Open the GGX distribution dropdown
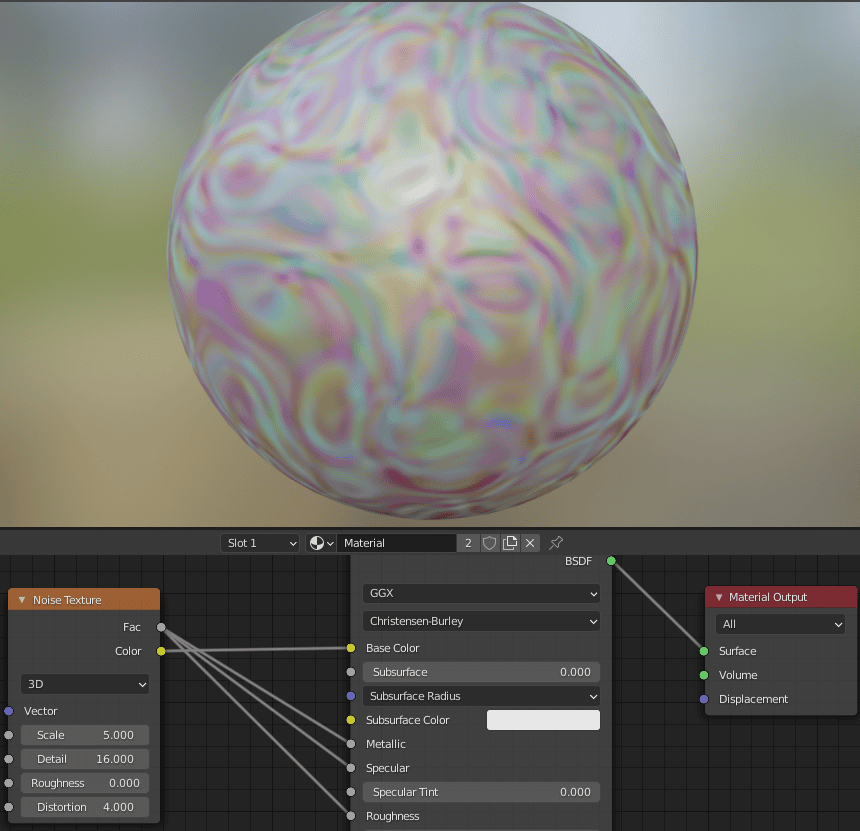This screenshot has width=860, height=831. [x=481, y=593]
